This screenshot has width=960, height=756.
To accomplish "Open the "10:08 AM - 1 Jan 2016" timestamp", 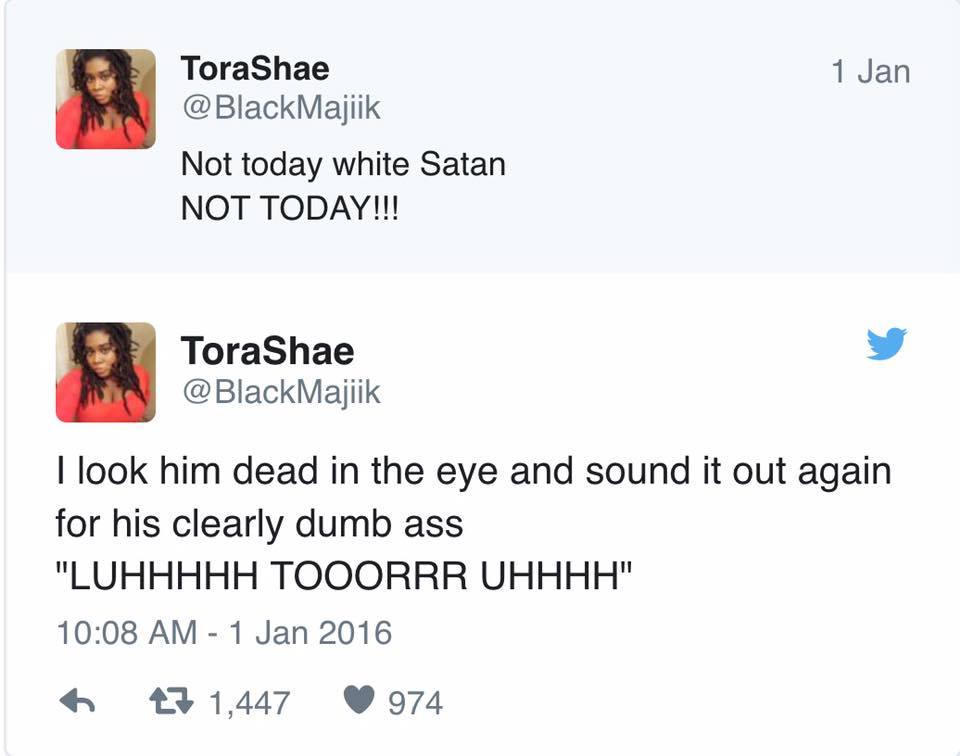I will [x=223, y=633].
